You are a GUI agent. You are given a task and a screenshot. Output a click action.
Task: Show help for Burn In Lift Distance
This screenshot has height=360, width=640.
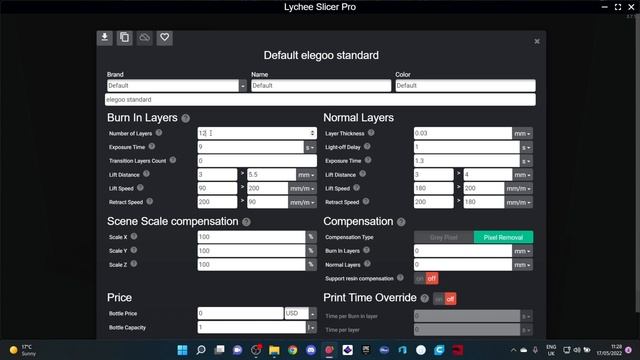(x=146, y=174)
